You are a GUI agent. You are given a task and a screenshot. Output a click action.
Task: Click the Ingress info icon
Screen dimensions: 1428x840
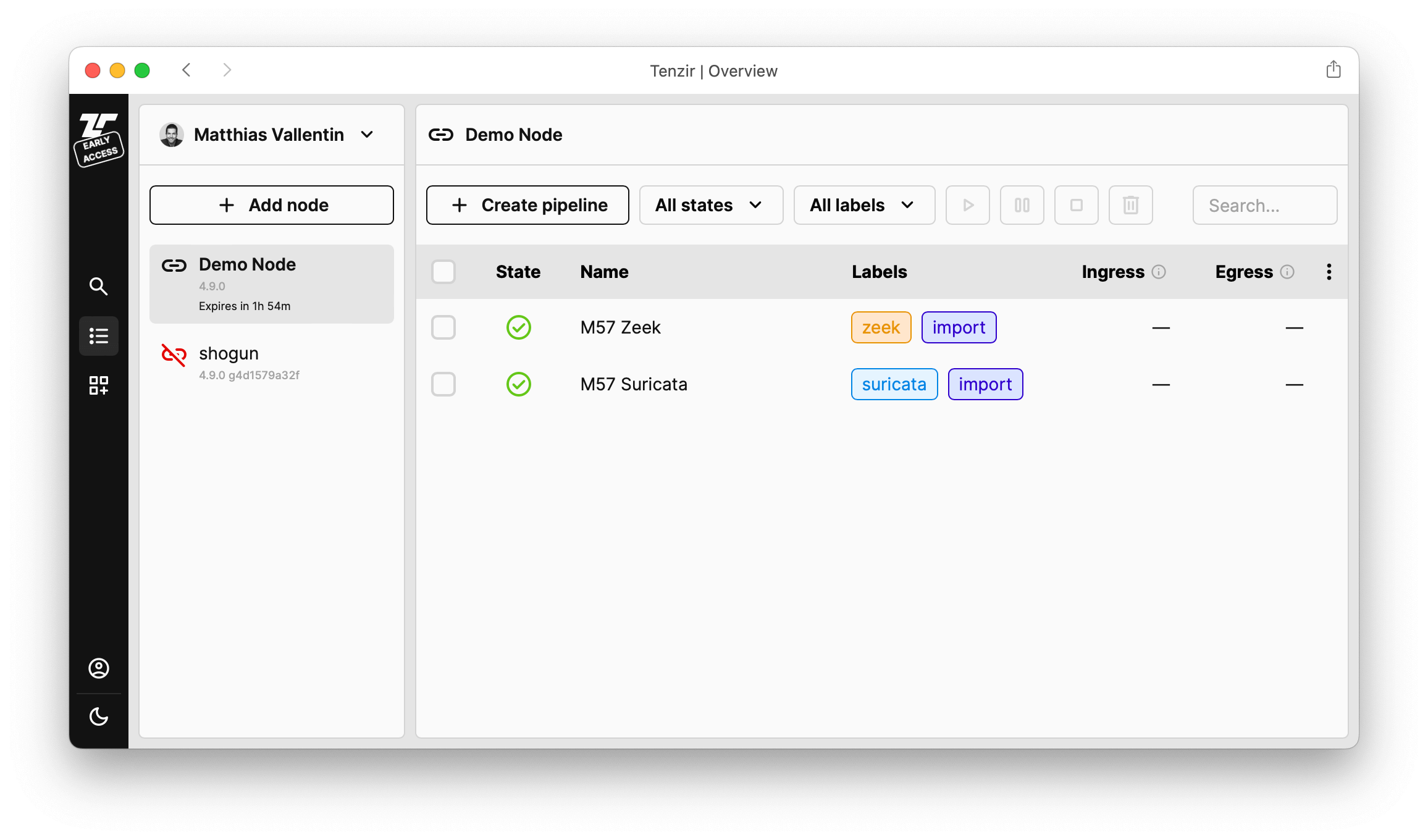point(1159,272)
